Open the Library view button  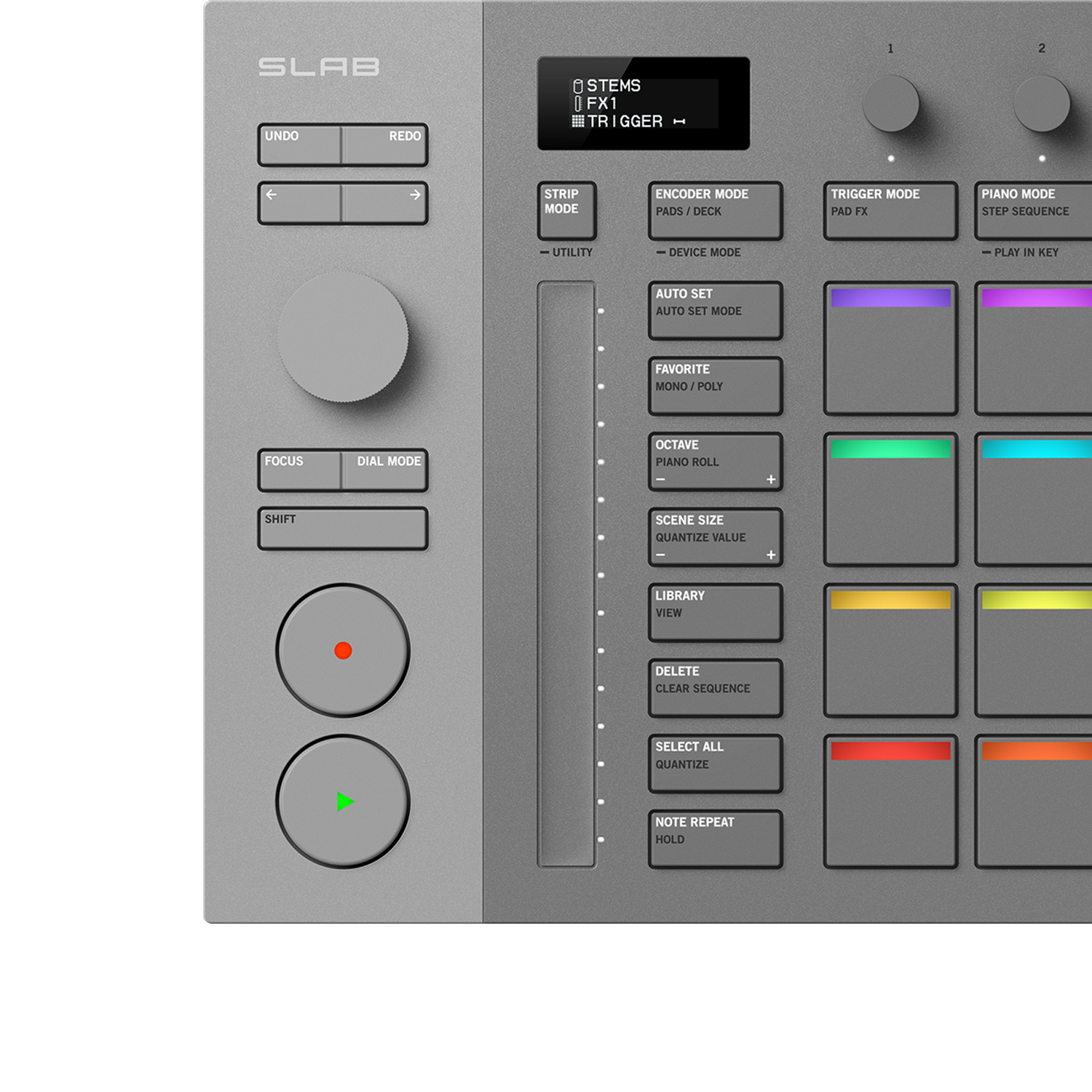[x=715, y=612]
